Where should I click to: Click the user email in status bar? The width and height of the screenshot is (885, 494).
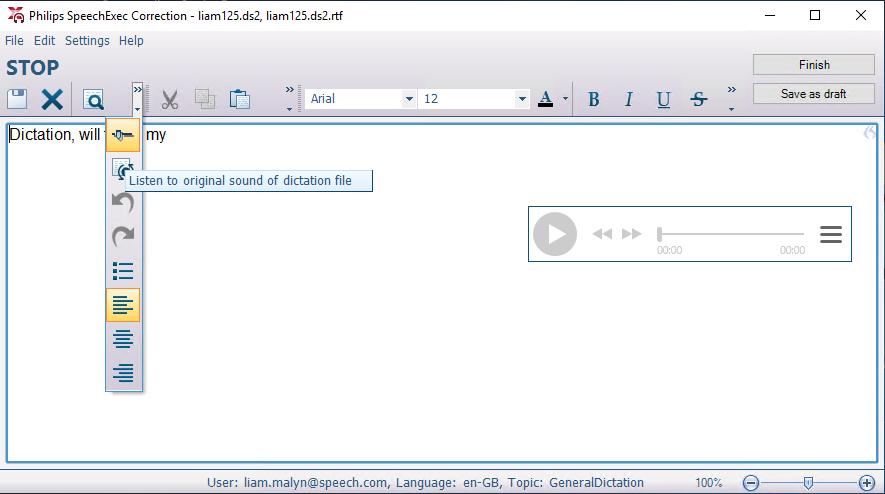[316, 483]
